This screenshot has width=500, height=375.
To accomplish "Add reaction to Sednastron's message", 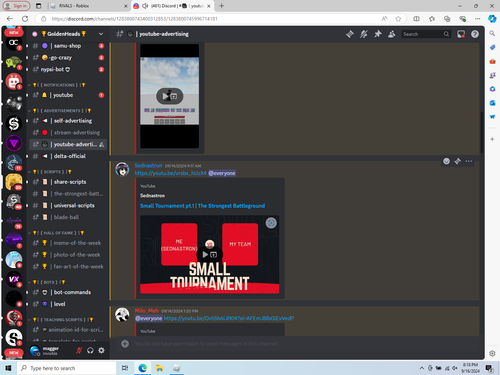I will [x=446, y=161].
